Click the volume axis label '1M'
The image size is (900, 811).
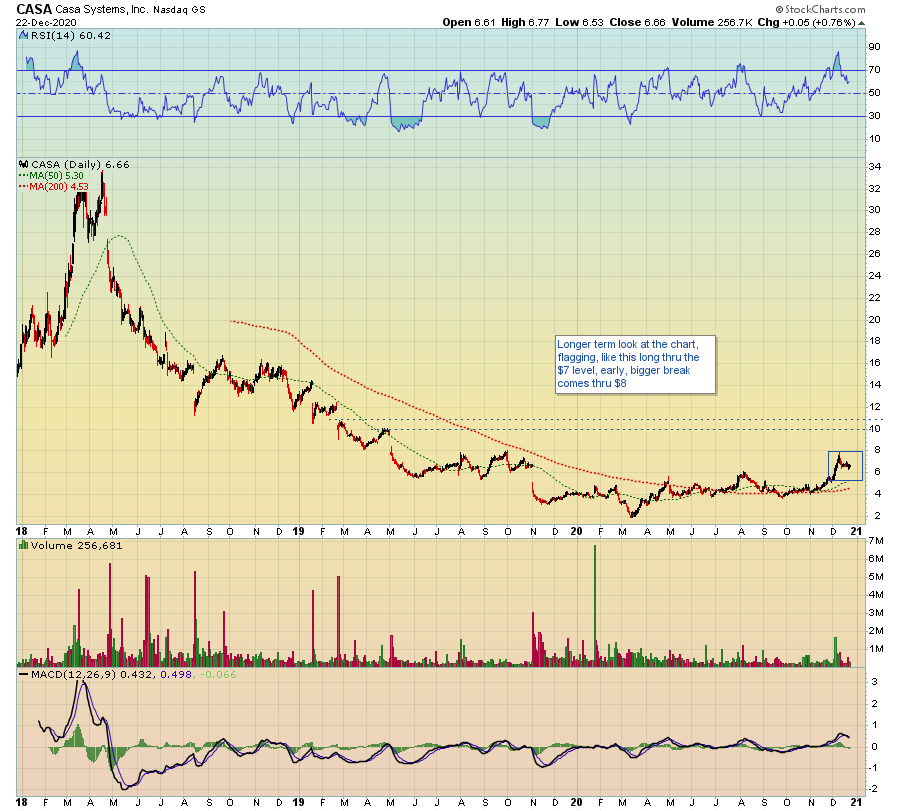pyautogui.click(x=876, y=649)
